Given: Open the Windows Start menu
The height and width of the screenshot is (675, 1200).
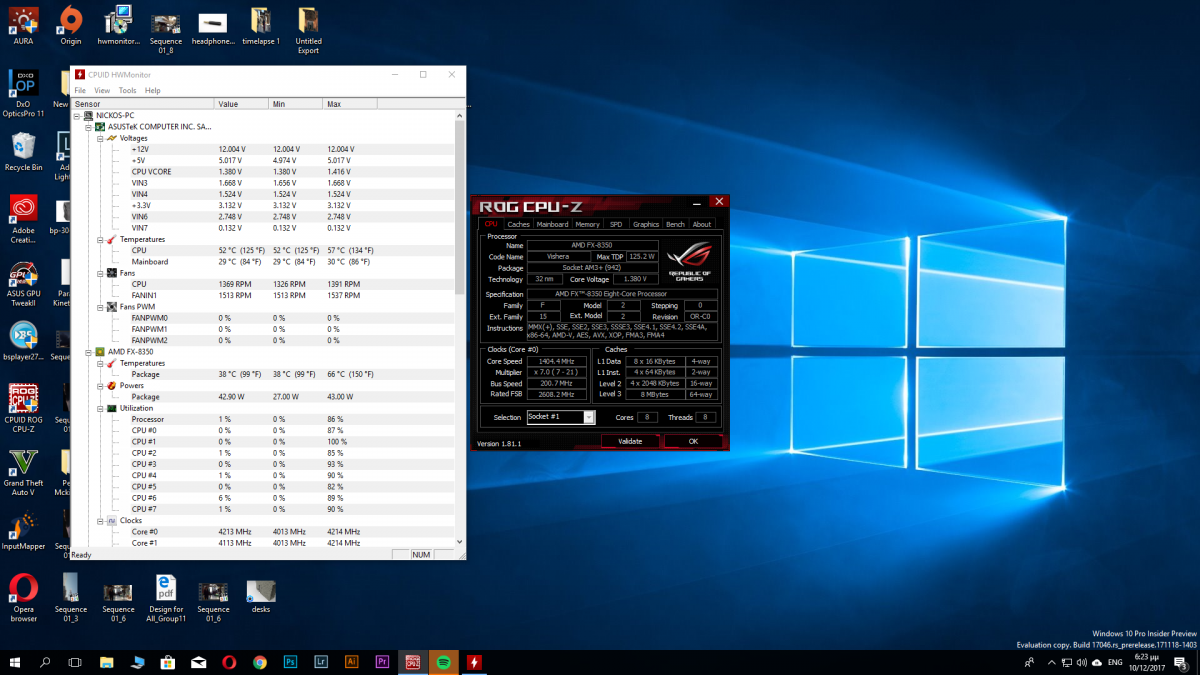Looking at the screenshot, I should coord(15,662).
